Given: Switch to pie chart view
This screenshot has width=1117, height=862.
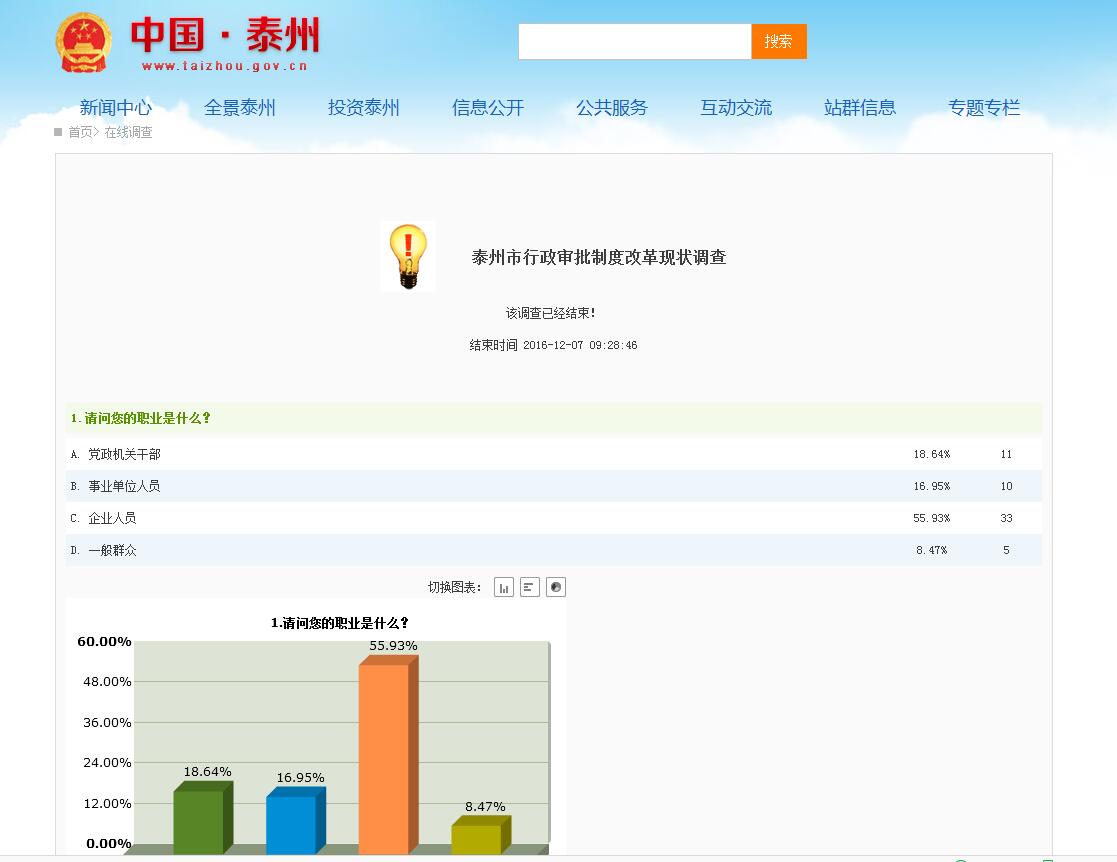Looking at the screenshot, I should 556,587.
